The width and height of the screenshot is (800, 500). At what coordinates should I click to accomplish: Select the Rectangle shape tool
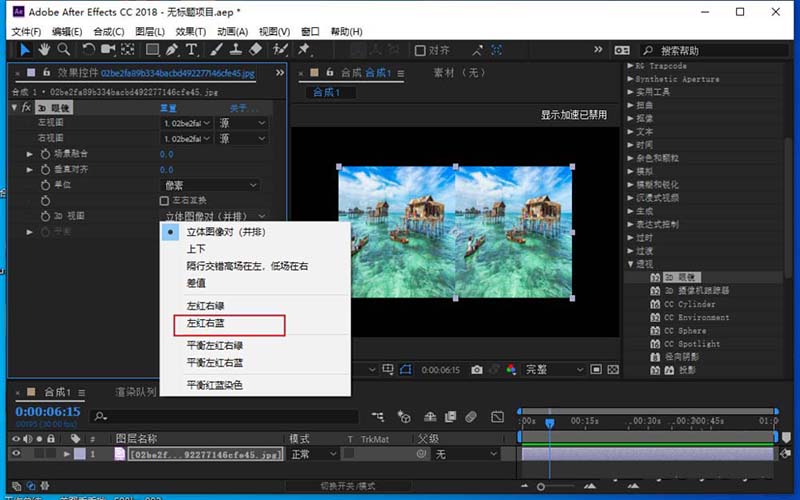pos(152,49)
